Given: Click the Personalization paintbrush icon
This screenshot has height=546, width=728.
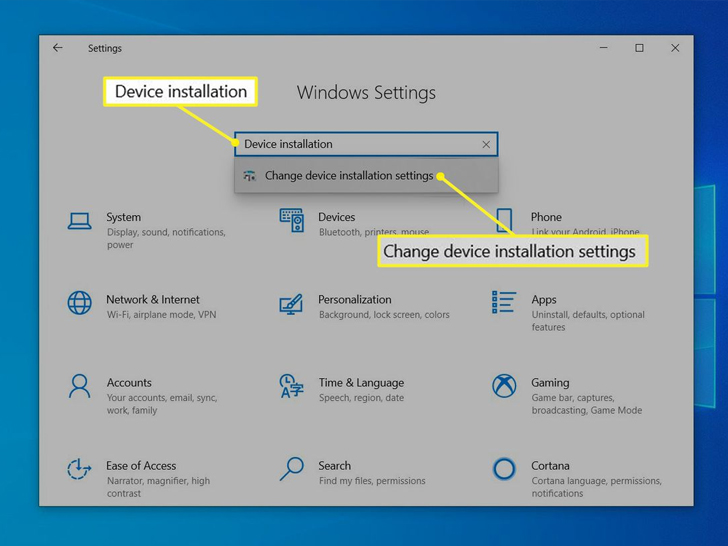Looking at the screenshot, I should (291, 304).
